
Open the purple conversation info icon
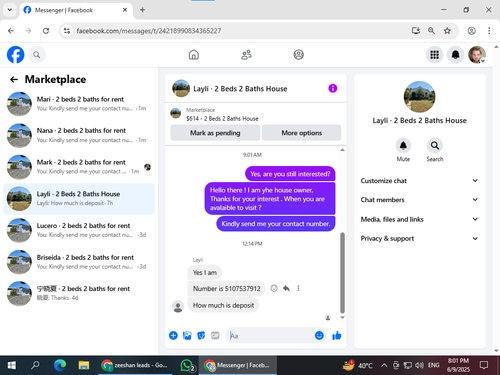click(x=333, y=88)
